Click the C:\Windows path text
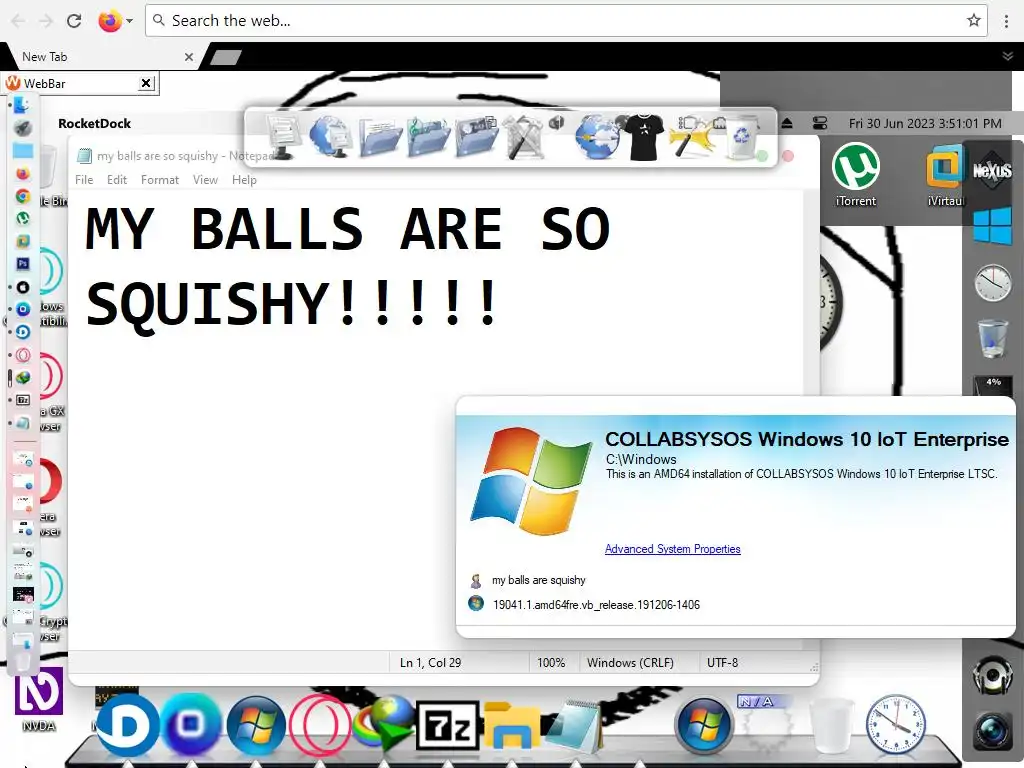The height and width of the screenshot is (768, 1024). click(x=641, y=459)
